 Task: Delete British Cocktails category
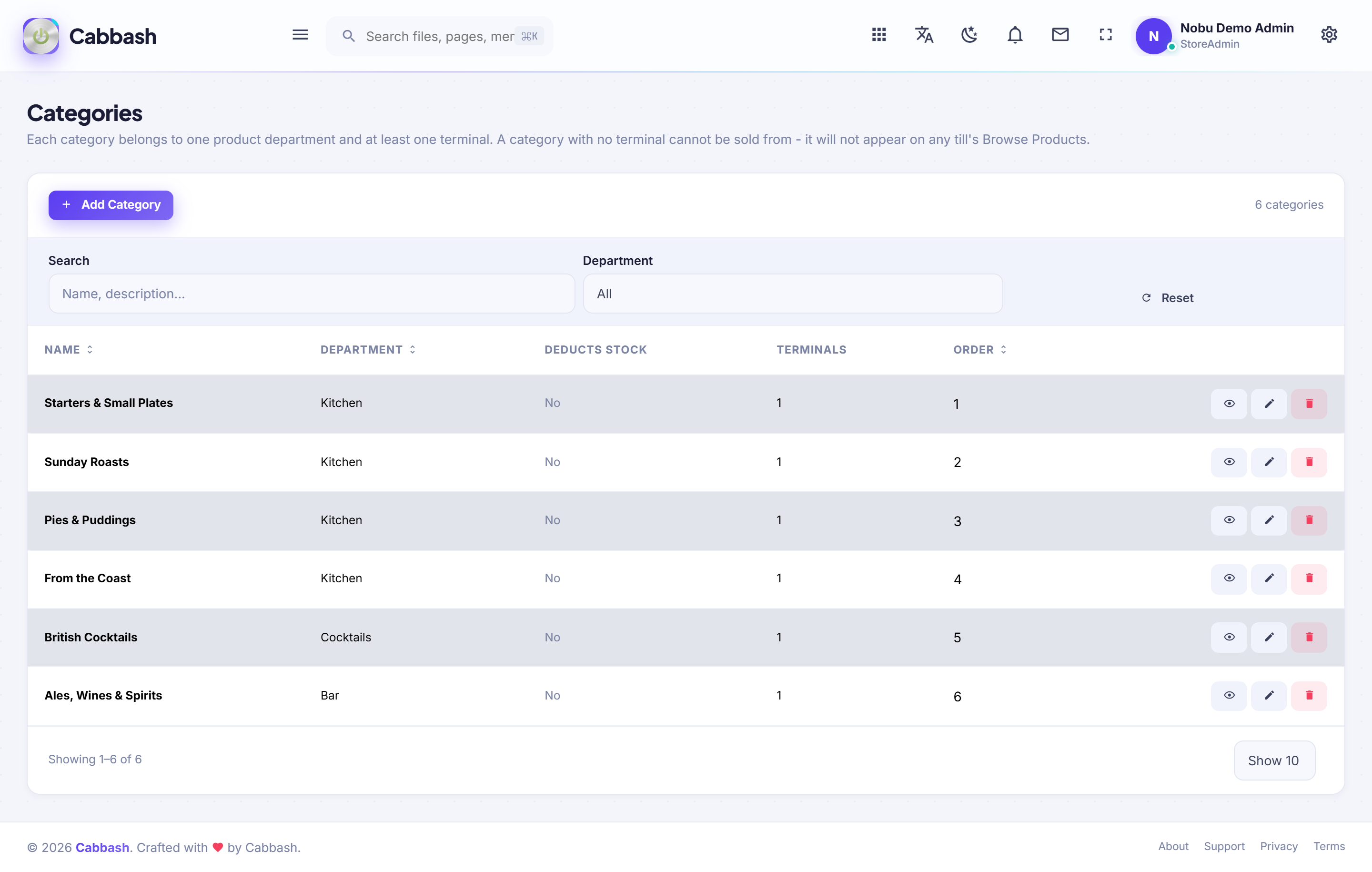click(1309, 637)
